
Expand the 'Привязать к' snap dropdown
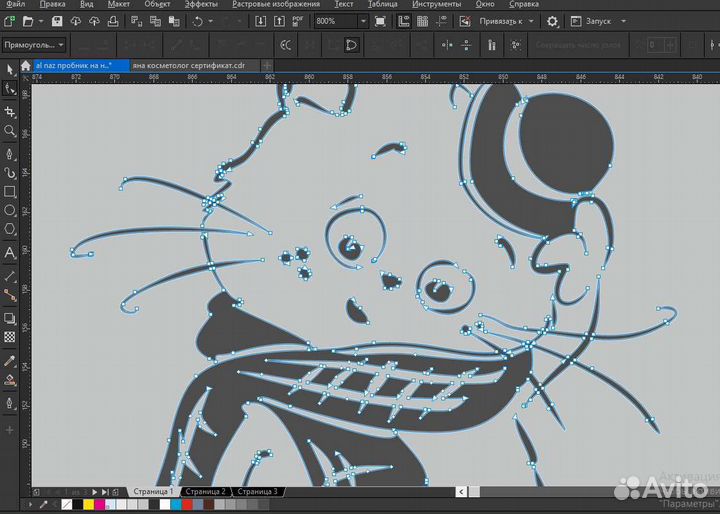pyautogui.click(x=530, y=21)
